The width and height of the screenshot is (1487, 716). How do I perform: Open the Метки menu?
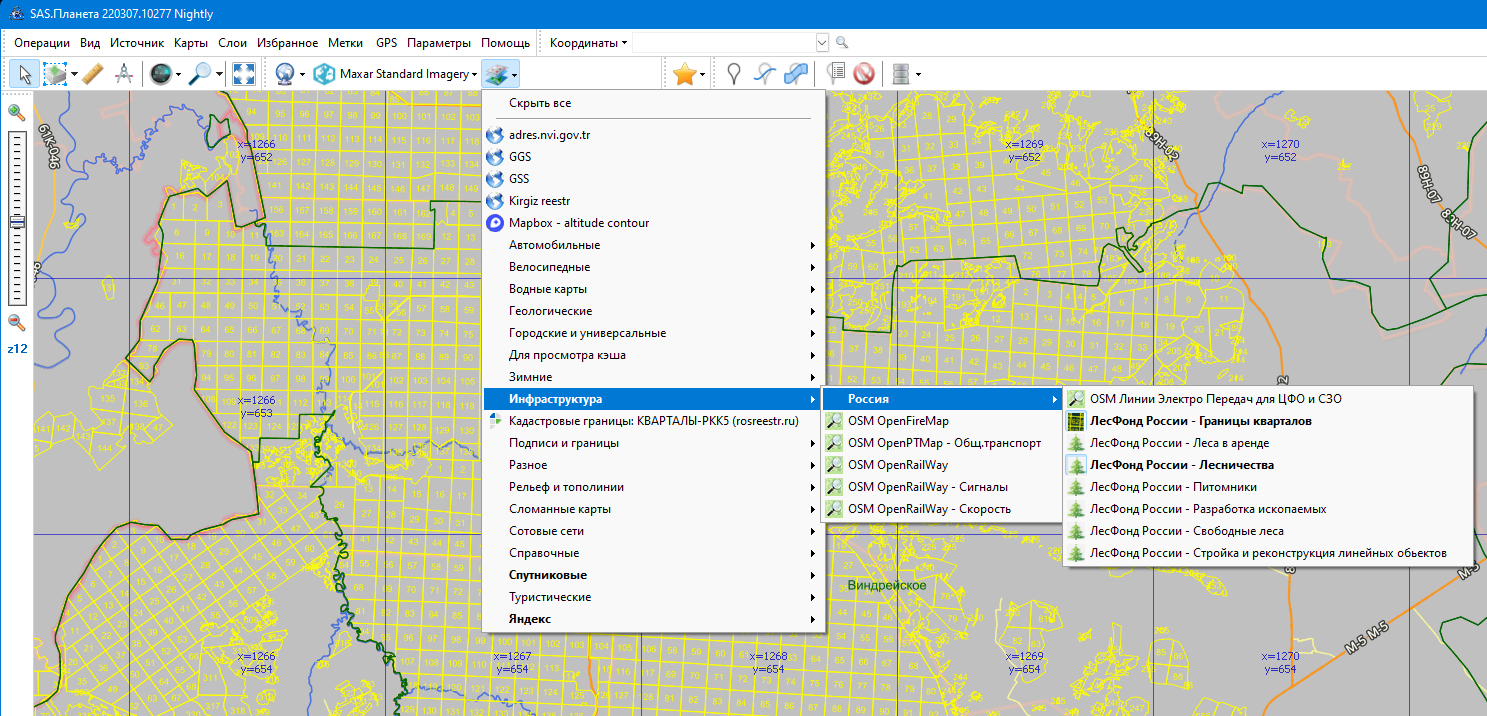coord(345,43)
